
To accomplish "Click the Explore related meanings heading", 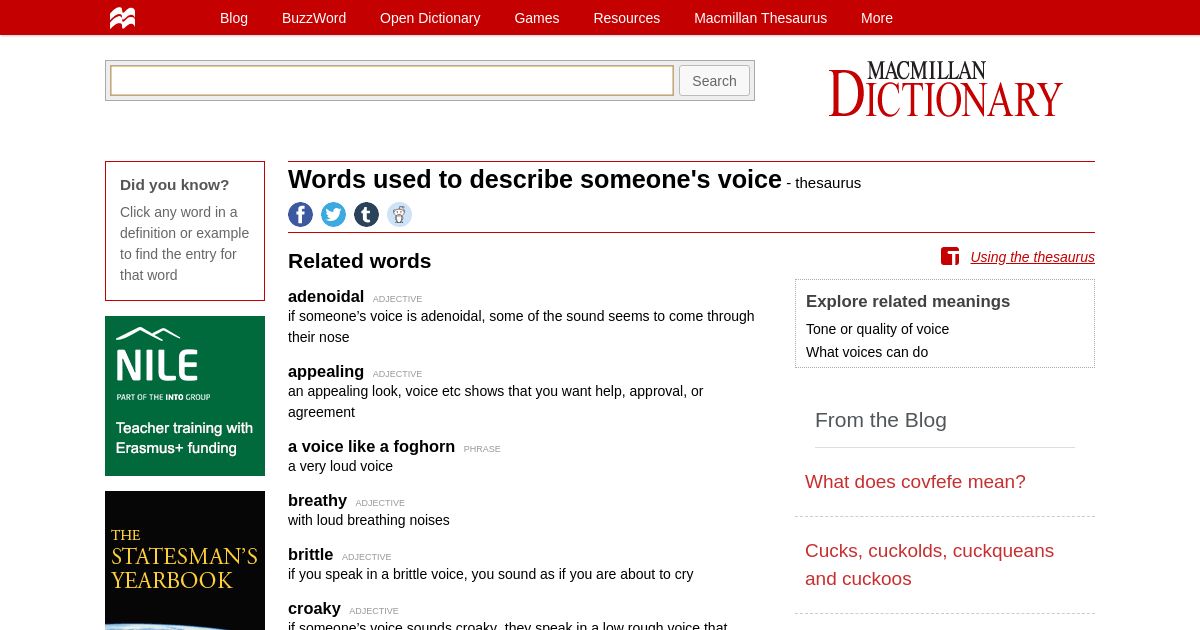I will pyautogui.click(x=908, y=302).
